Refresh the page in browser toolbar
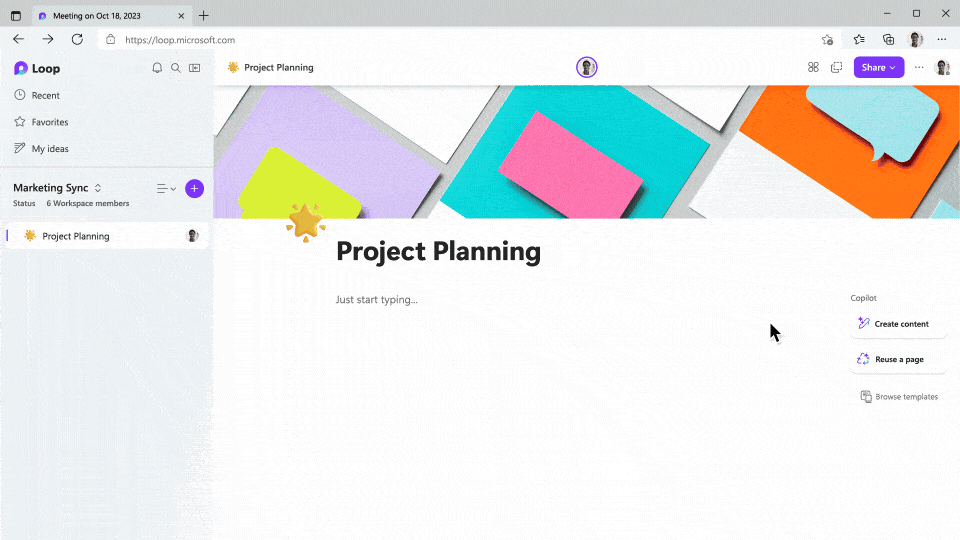This screenshot has height=540, width=960. [77, 39]
